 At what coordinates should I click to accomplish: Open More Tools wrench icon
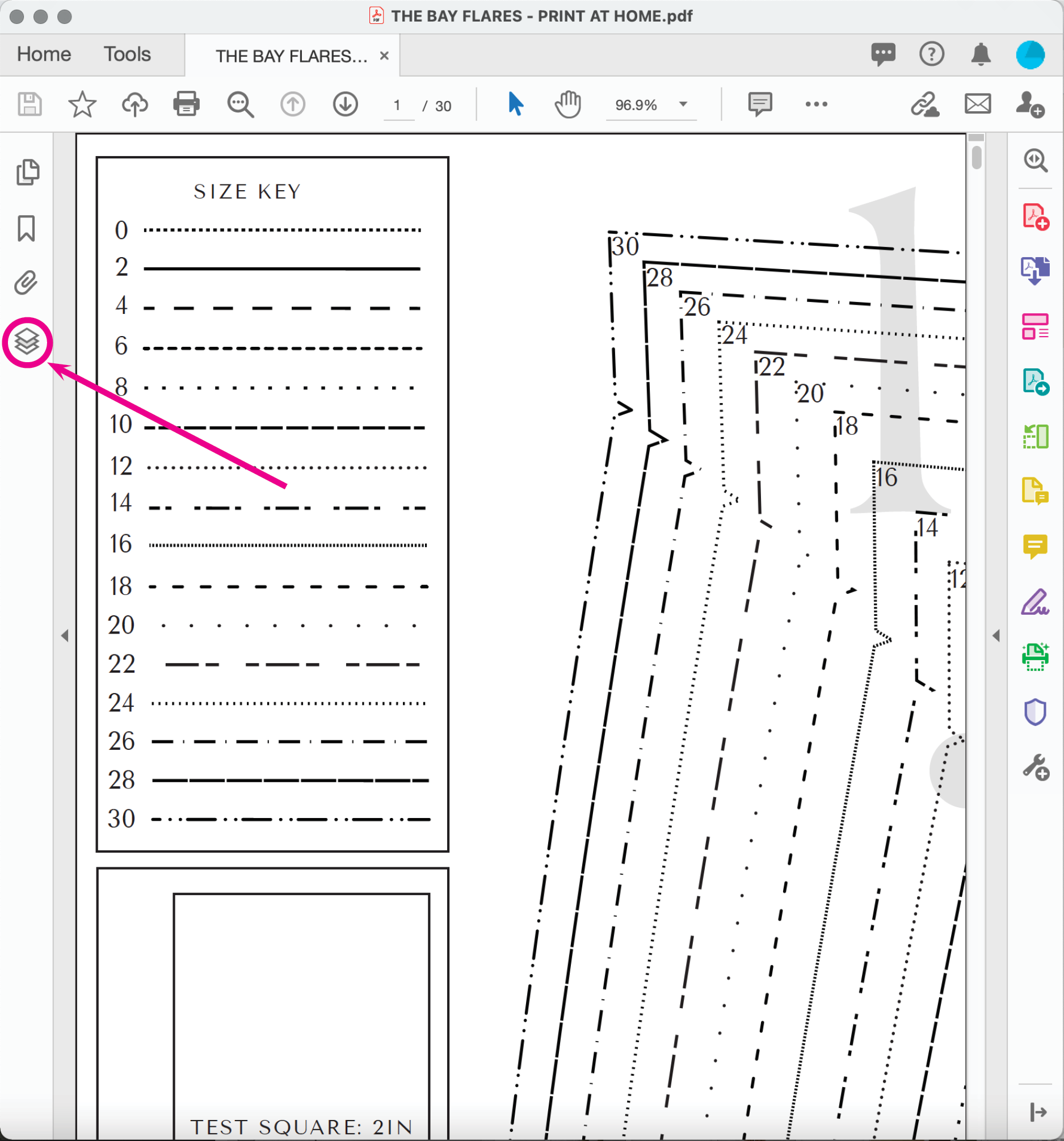pos(1035,767)
